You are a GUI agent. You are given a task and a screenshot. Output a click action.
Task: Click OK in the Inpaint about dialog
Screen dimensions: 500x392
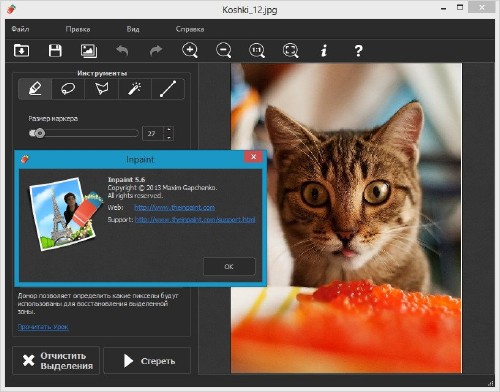(229, 266)
